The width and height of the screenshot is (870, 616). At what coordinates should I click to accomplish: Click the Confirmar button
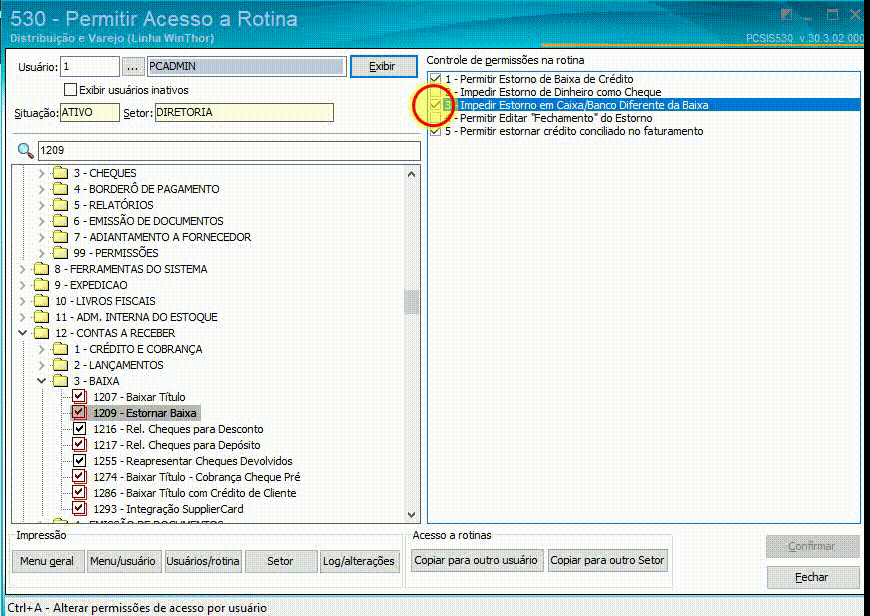(x=812, y=547)
